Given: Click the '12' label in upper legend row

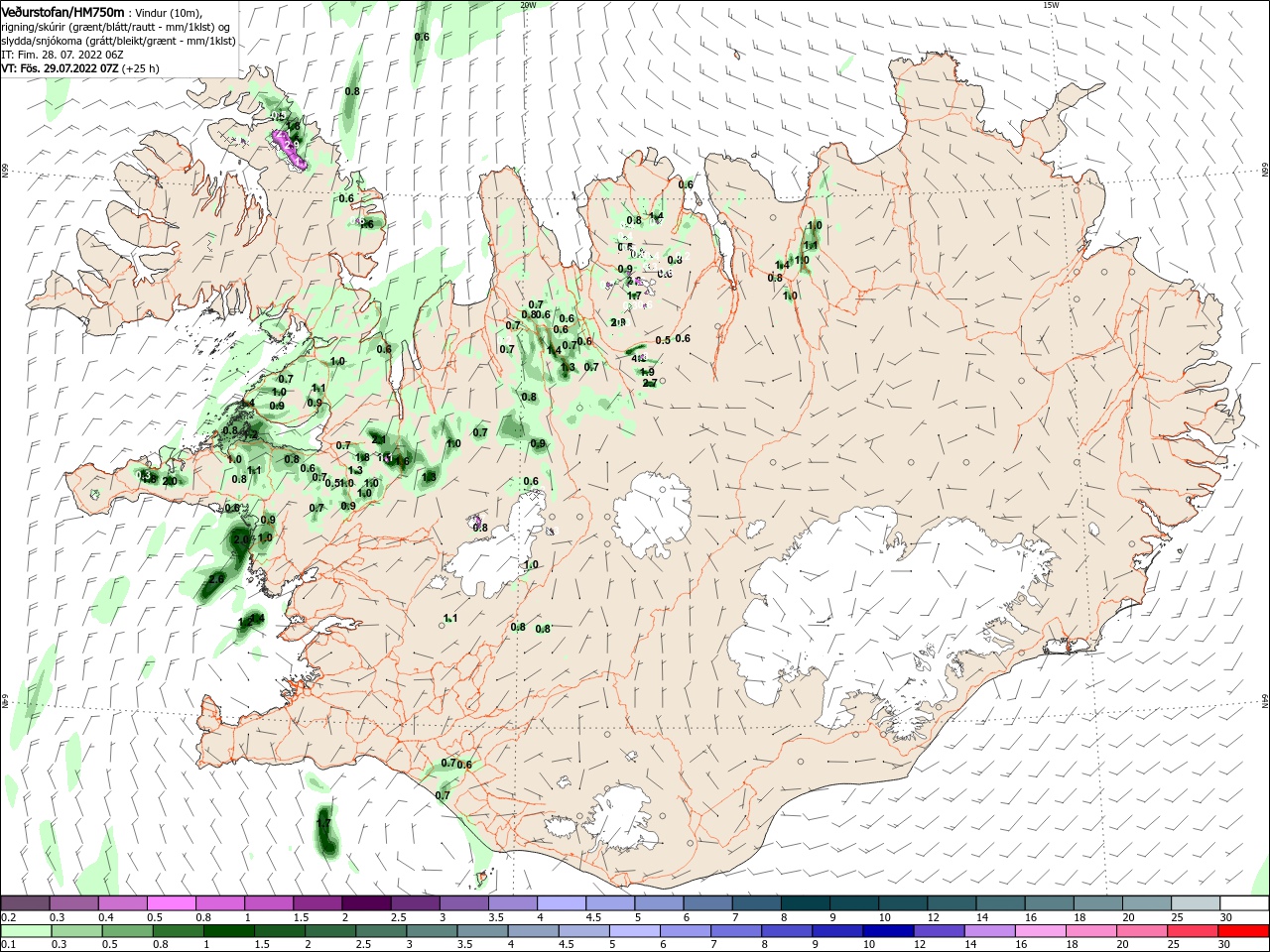Looking at the screenshot, I should coord(933,917).
